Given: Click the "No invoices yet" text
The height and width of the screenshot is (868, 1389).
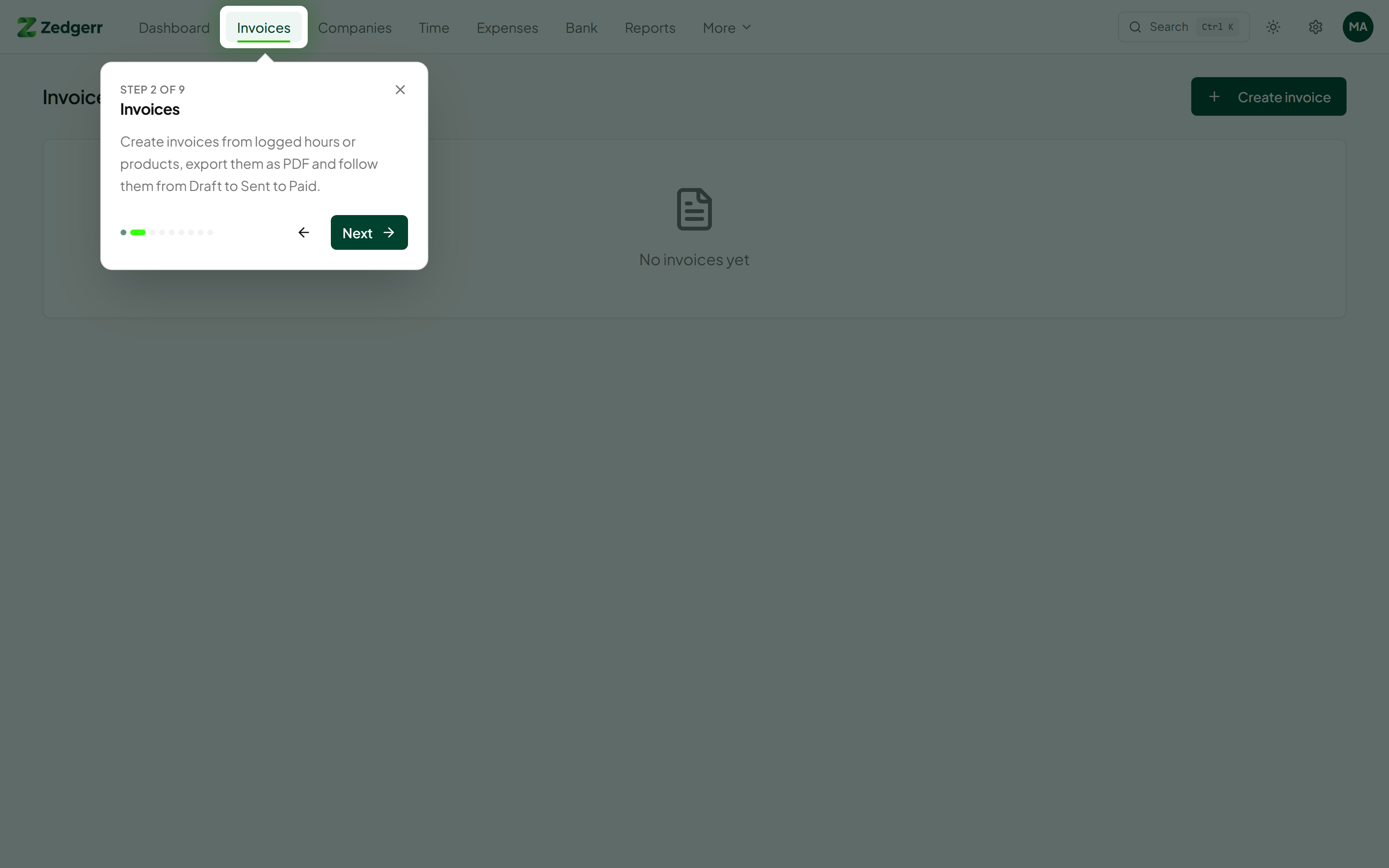Looking at the screenshot, I should [x=694, y=259].
